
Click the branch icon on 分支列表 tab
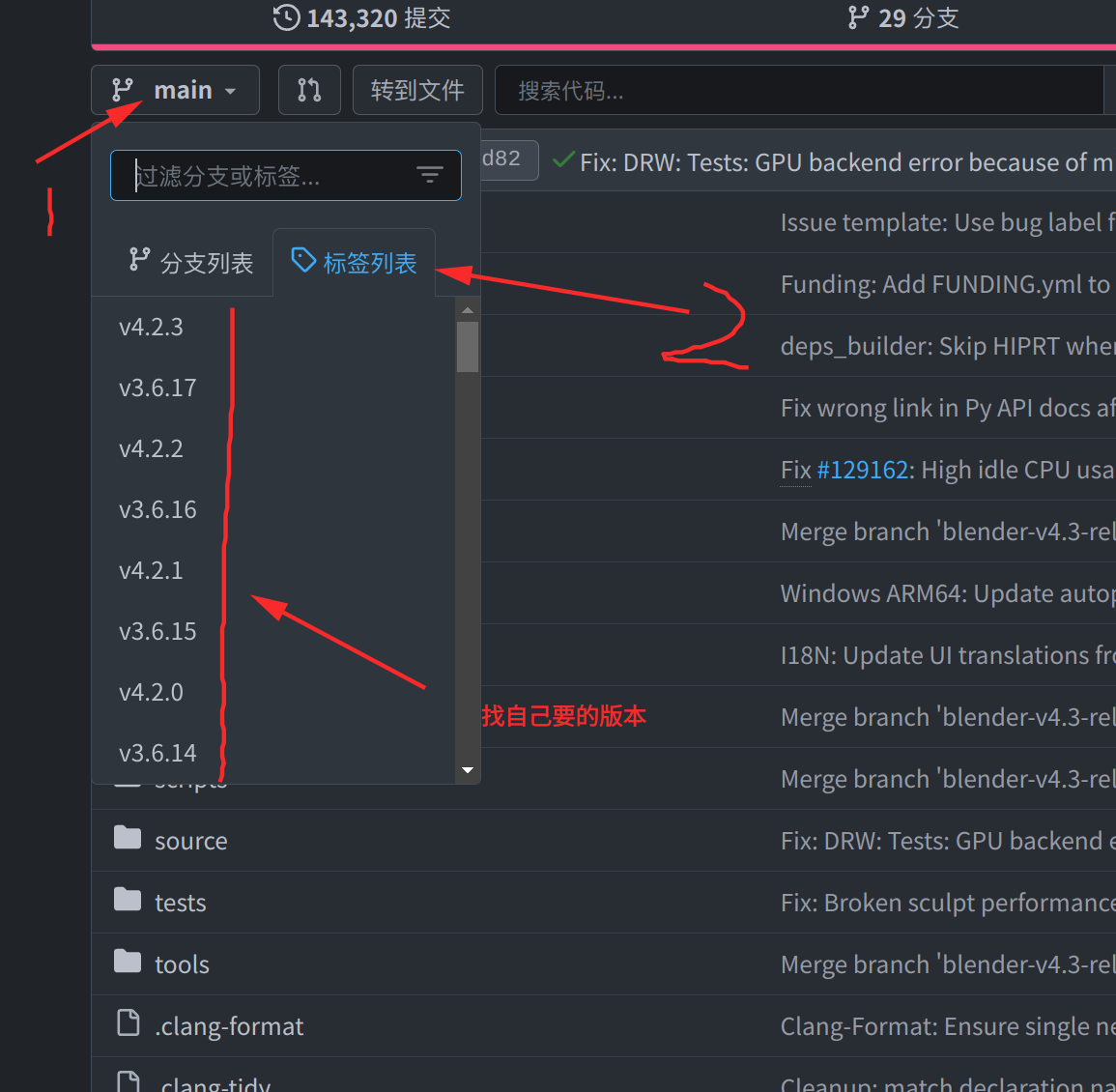(x=139, y=259)
